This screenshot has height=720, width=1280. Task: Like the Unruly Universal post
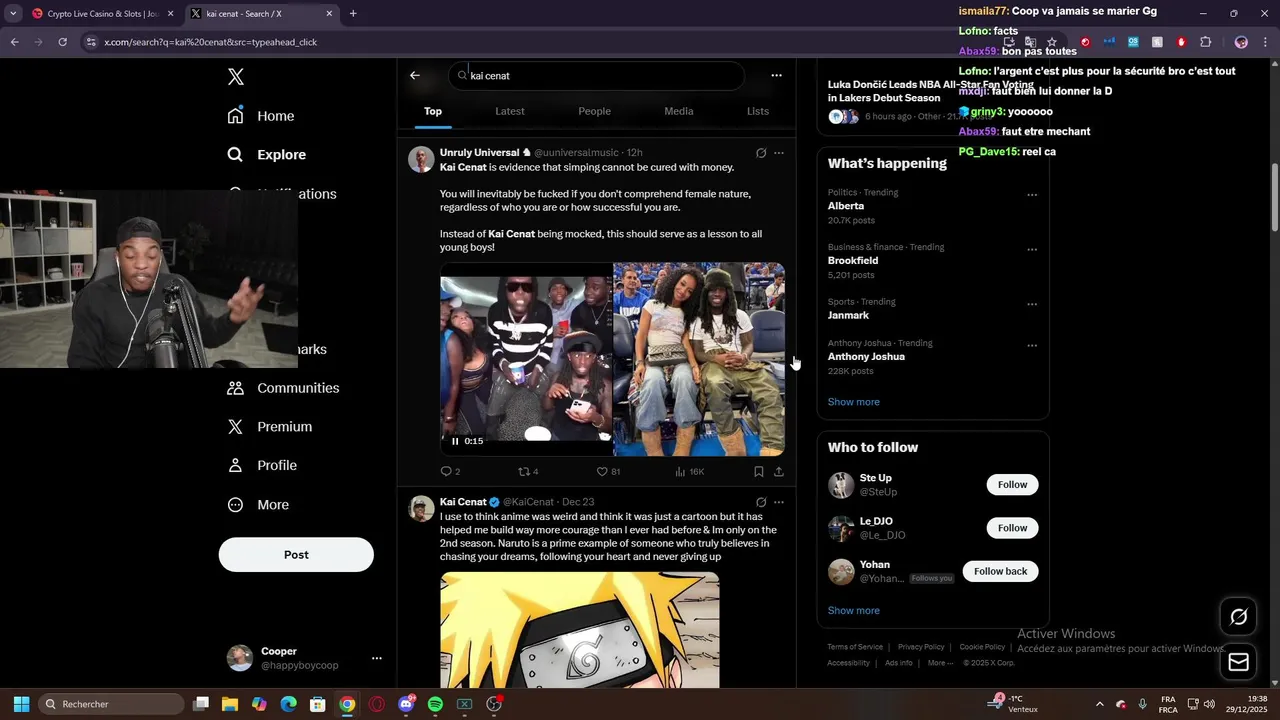[x=608, y=472]
